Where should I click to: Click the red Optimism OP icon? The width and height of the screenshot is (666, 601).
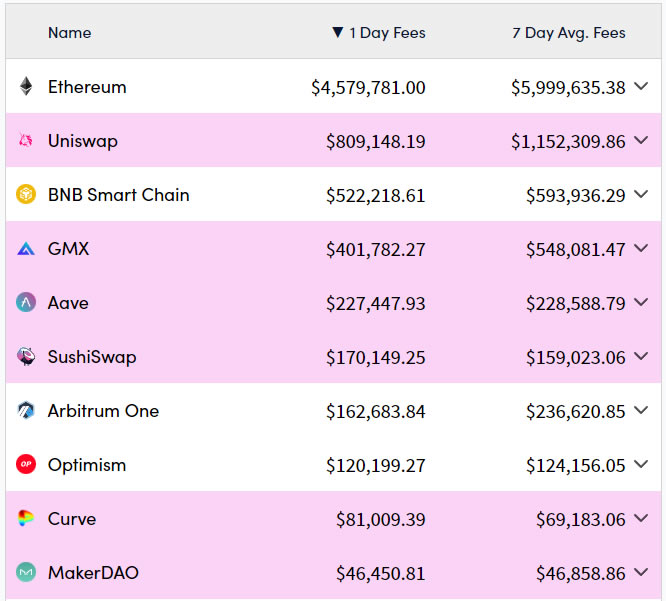(26, 465)
